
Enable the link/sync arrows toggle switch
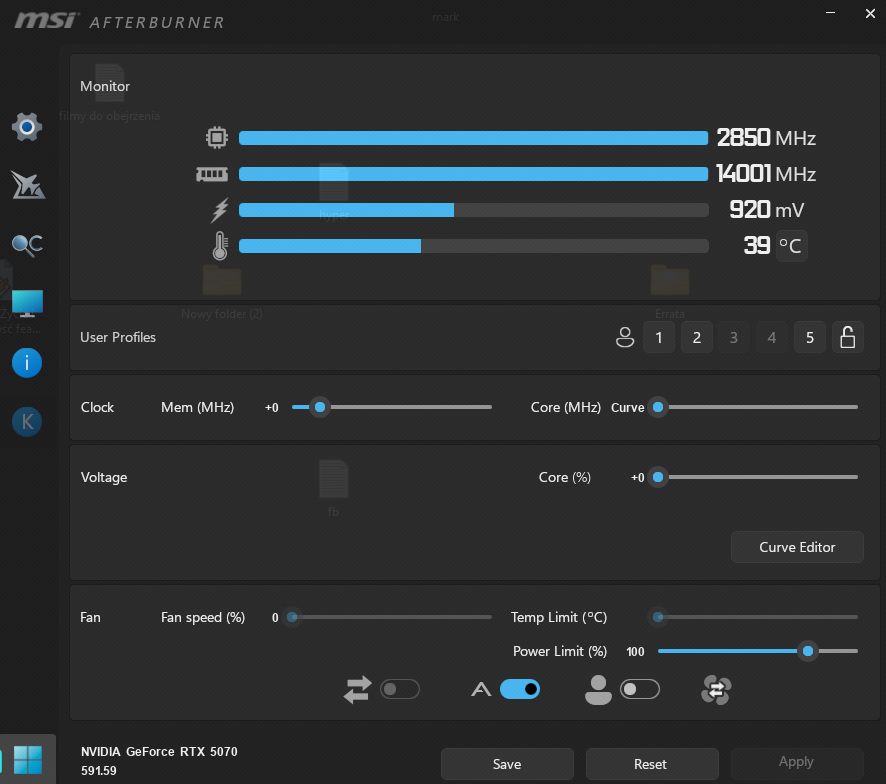click(x=400, y=689)
